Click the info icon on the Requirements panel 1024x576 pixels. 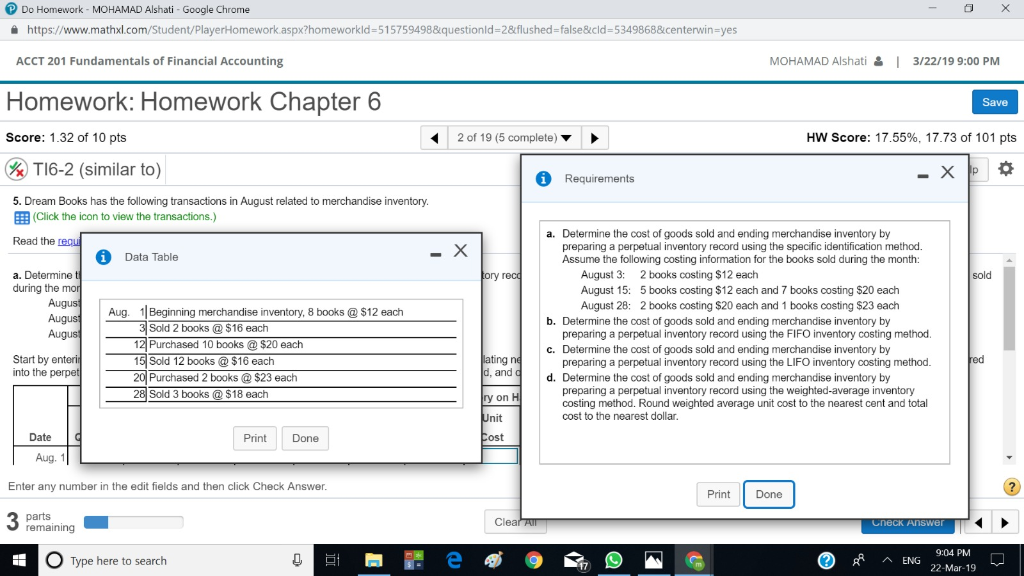(x=541, y=178)
